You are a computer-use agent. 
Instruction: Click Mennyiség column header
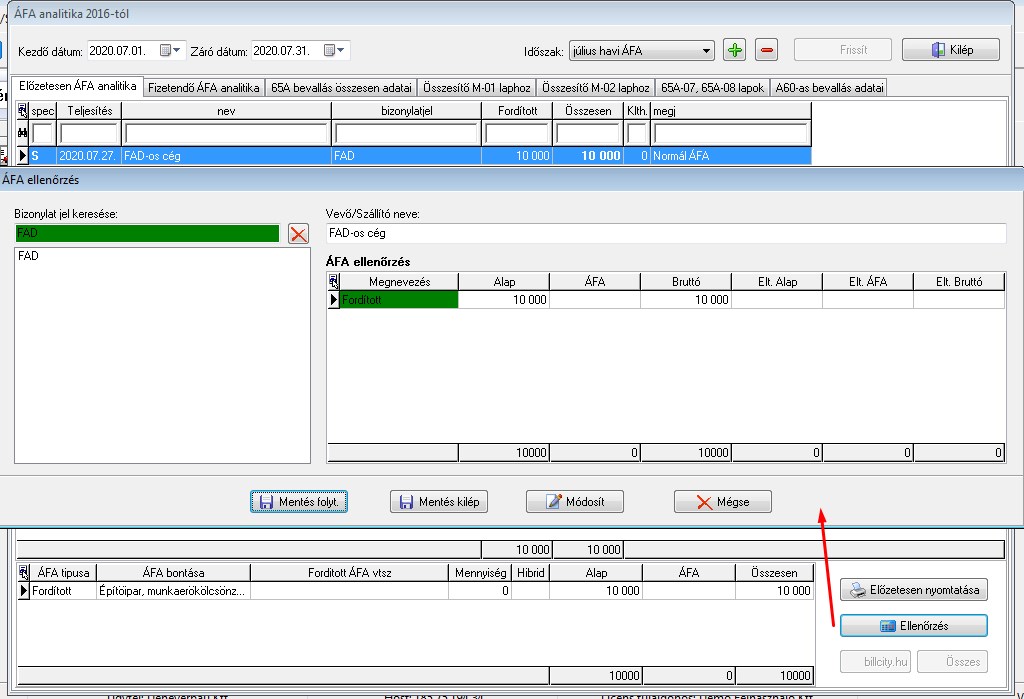[480, 573]
